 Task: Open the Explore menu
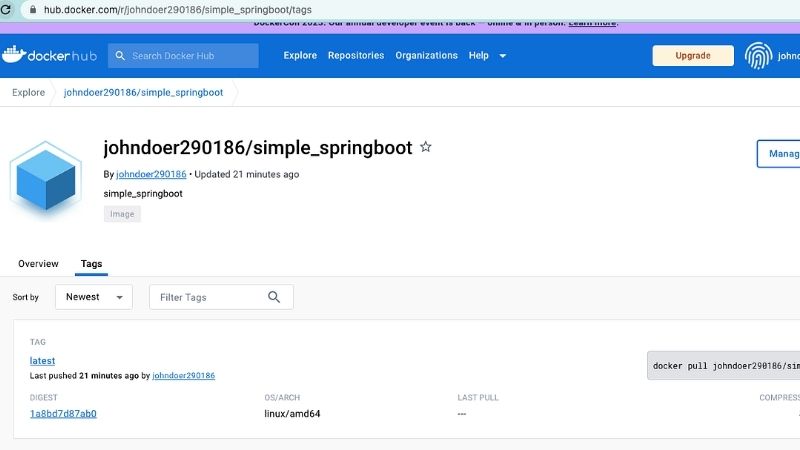[x=300, y=55]
